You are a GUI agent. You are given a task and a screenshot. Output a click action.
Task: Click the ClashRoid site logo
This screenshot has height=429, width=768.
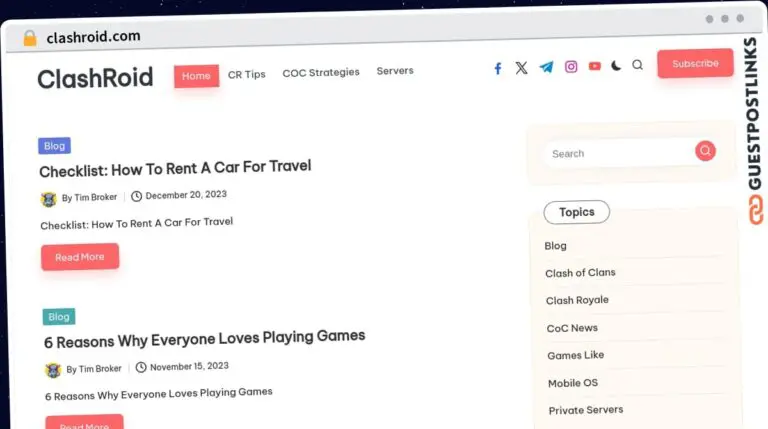click(95, 78)
